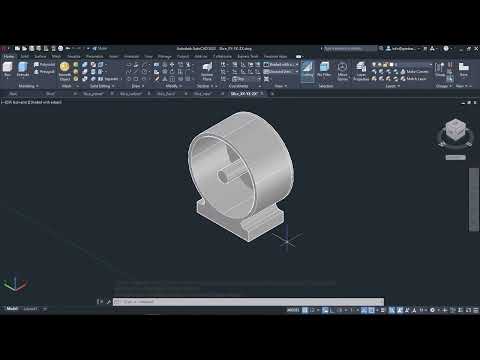
Task: Open the Unsaved View dropdown
Action: coord(281,72)
